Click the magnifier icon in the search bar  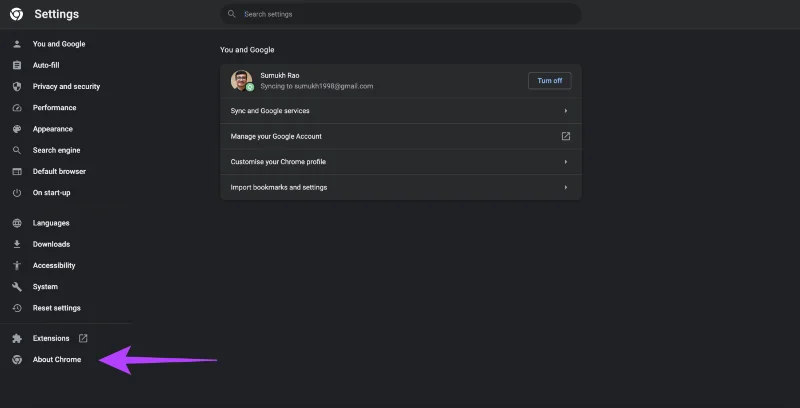pos(232,14)
